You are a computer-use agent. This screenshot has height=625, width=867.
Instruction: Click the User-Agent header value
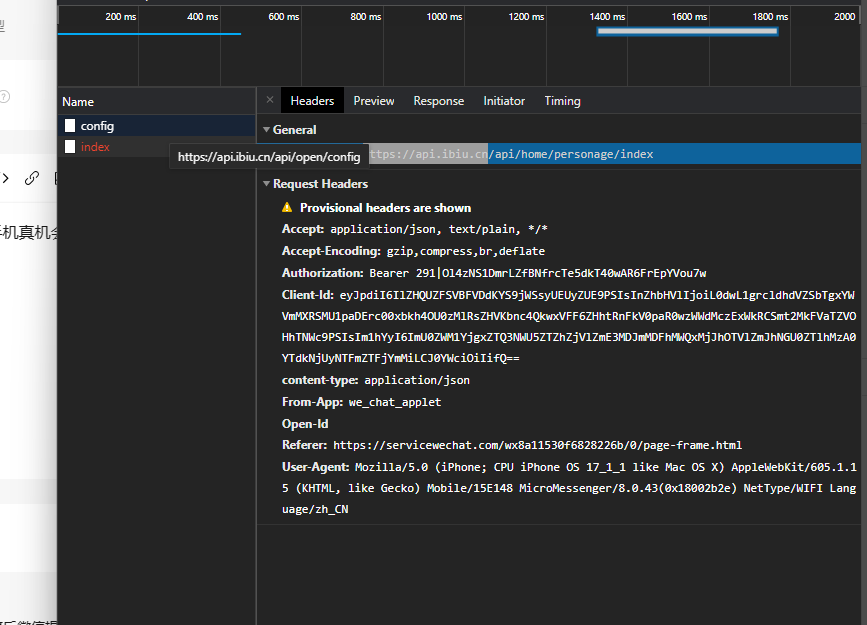569,488
